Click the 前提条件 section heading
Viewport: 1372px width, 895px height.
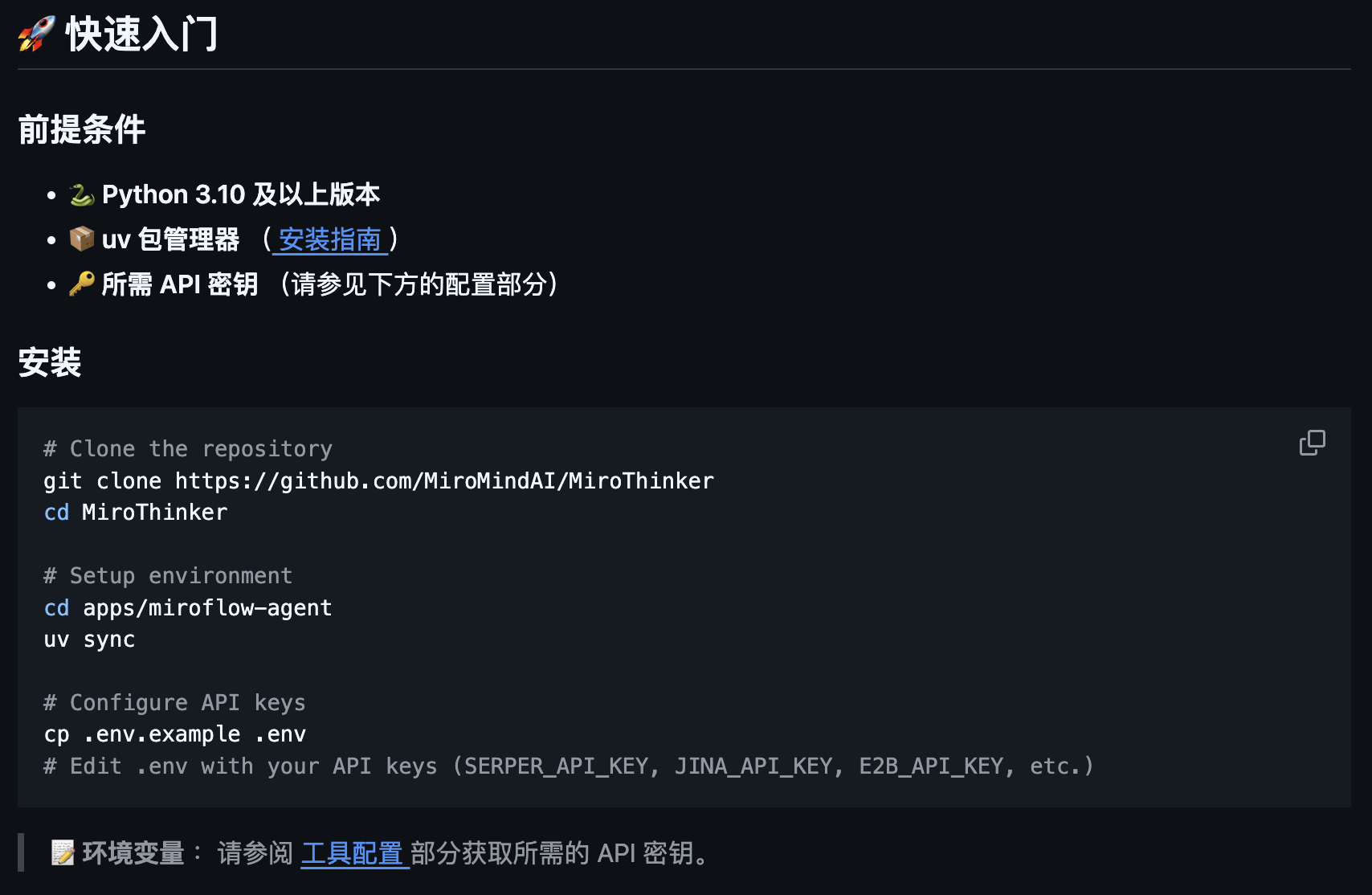point(80,129)
